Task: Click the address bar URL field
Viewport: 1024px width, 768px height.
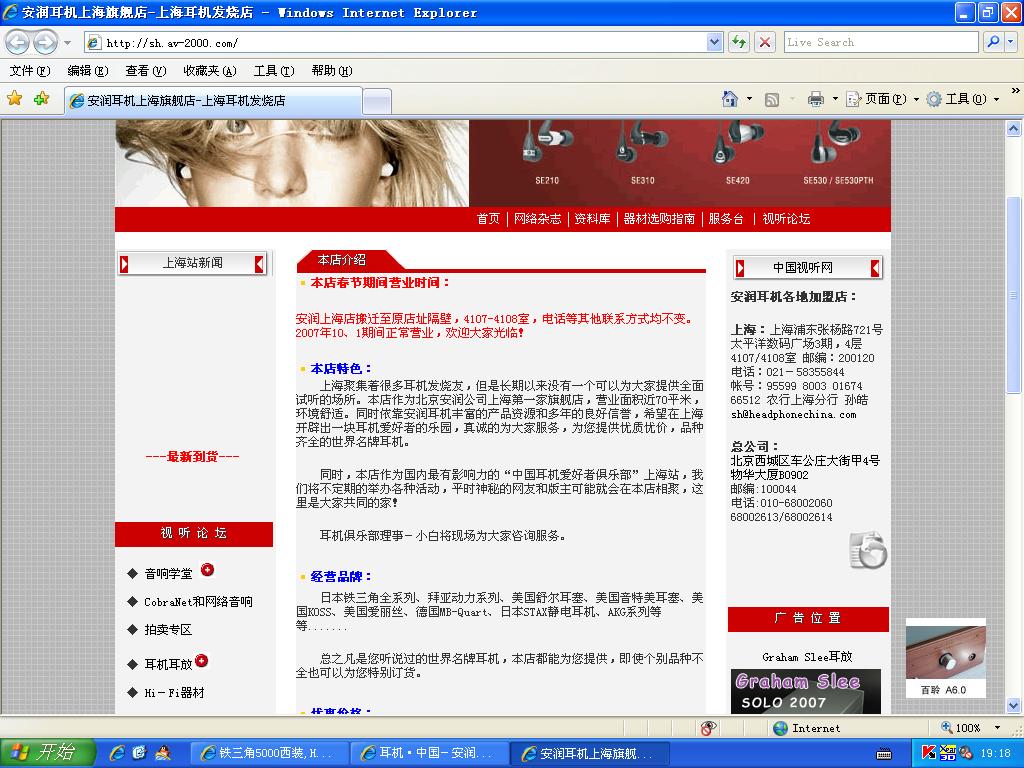Action: [x=395, y=43]
